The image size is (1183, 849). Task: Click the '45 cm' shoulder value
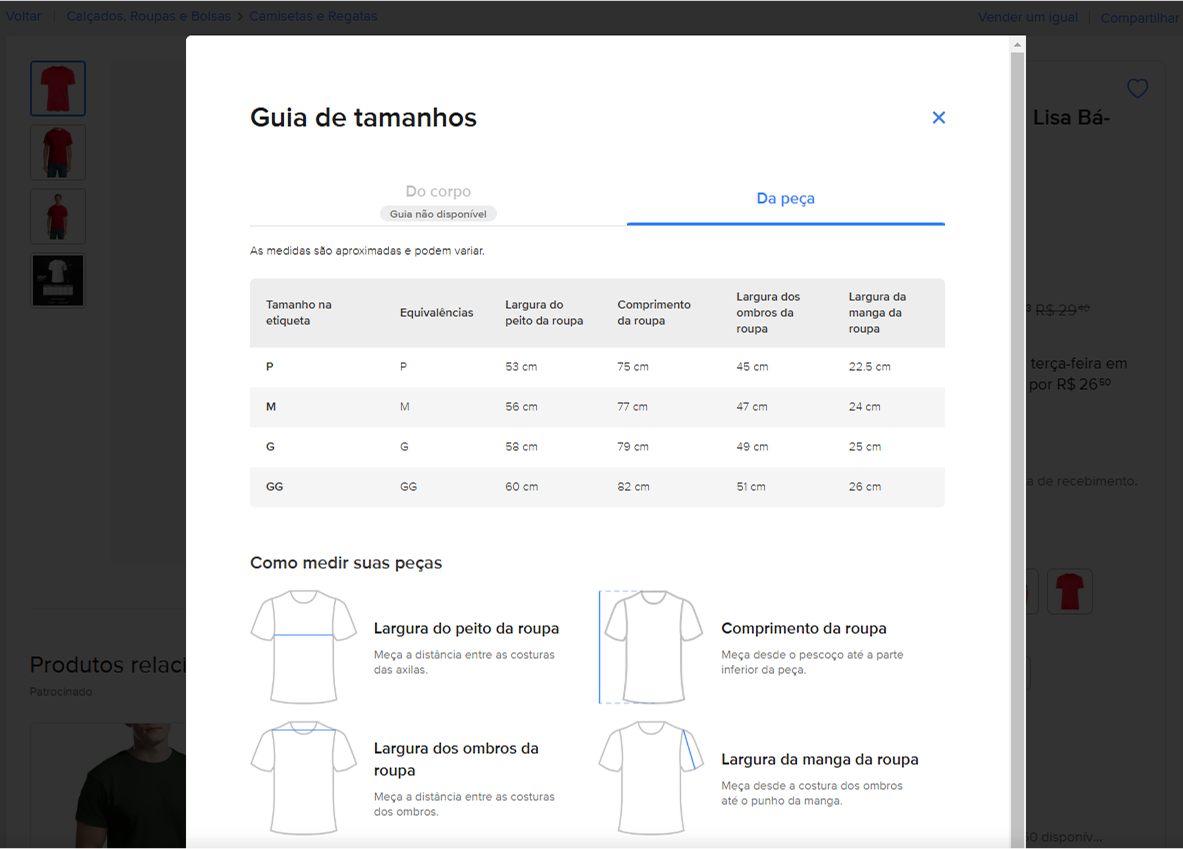click(752, 367)
